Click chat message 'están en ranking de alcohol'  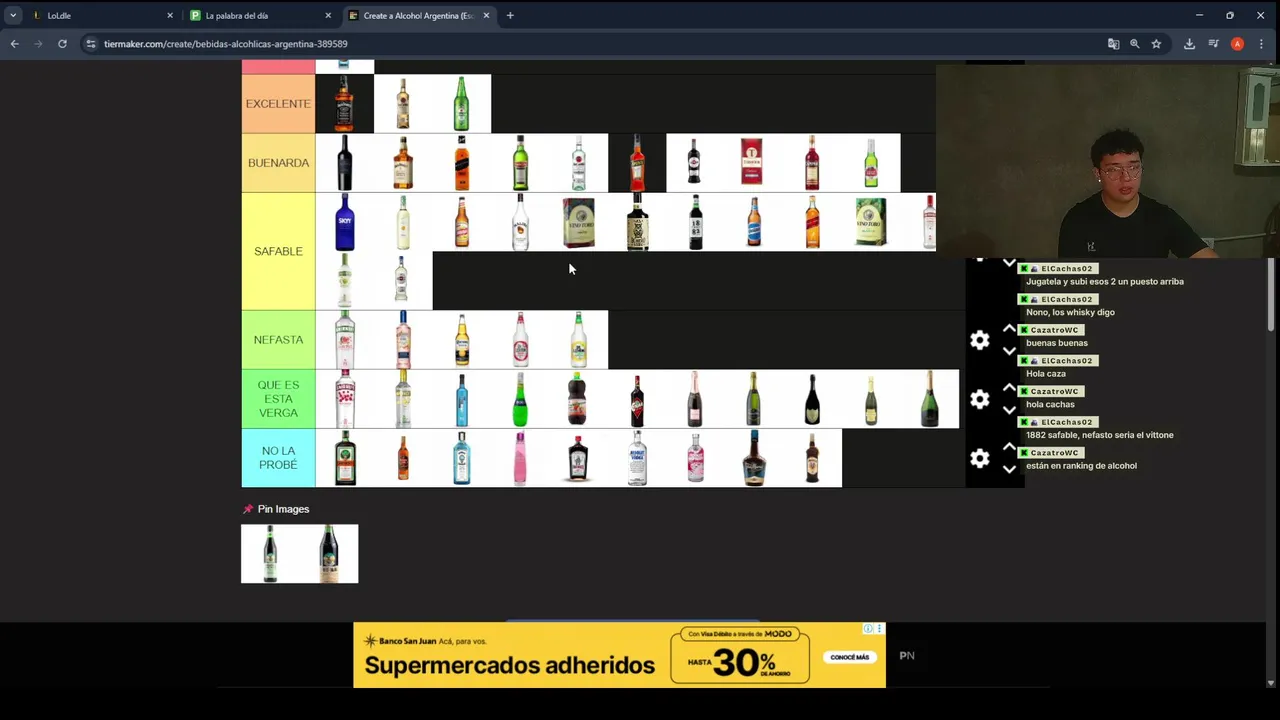coord(1081,466)
